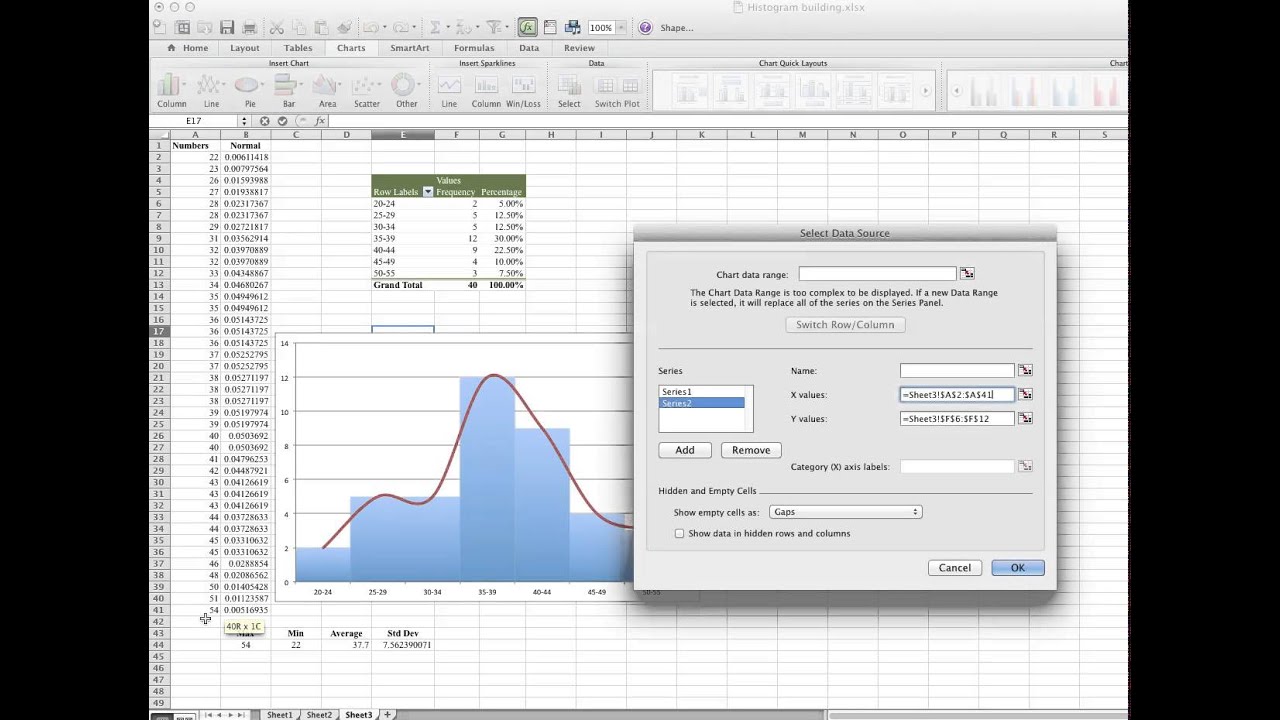Open the Row Labels filter dropdown in pivot table
1280x720 pixels.
[x=427, y=192]
